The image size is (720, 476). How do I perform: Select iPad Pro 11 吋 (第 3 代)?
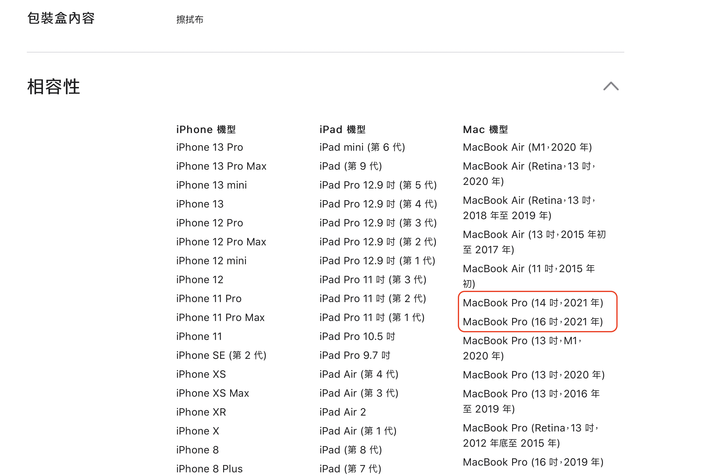click(373, 280)
